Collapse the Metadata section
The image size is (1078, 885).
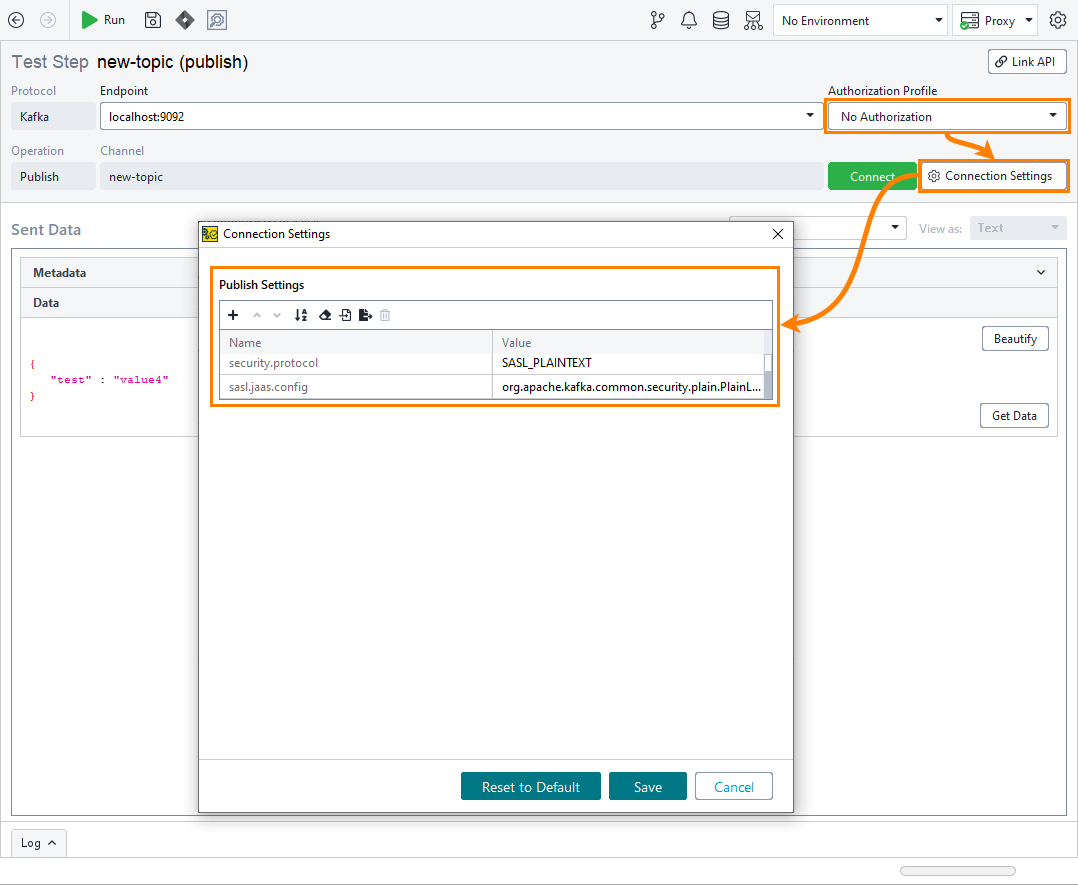pos(1040,272)
